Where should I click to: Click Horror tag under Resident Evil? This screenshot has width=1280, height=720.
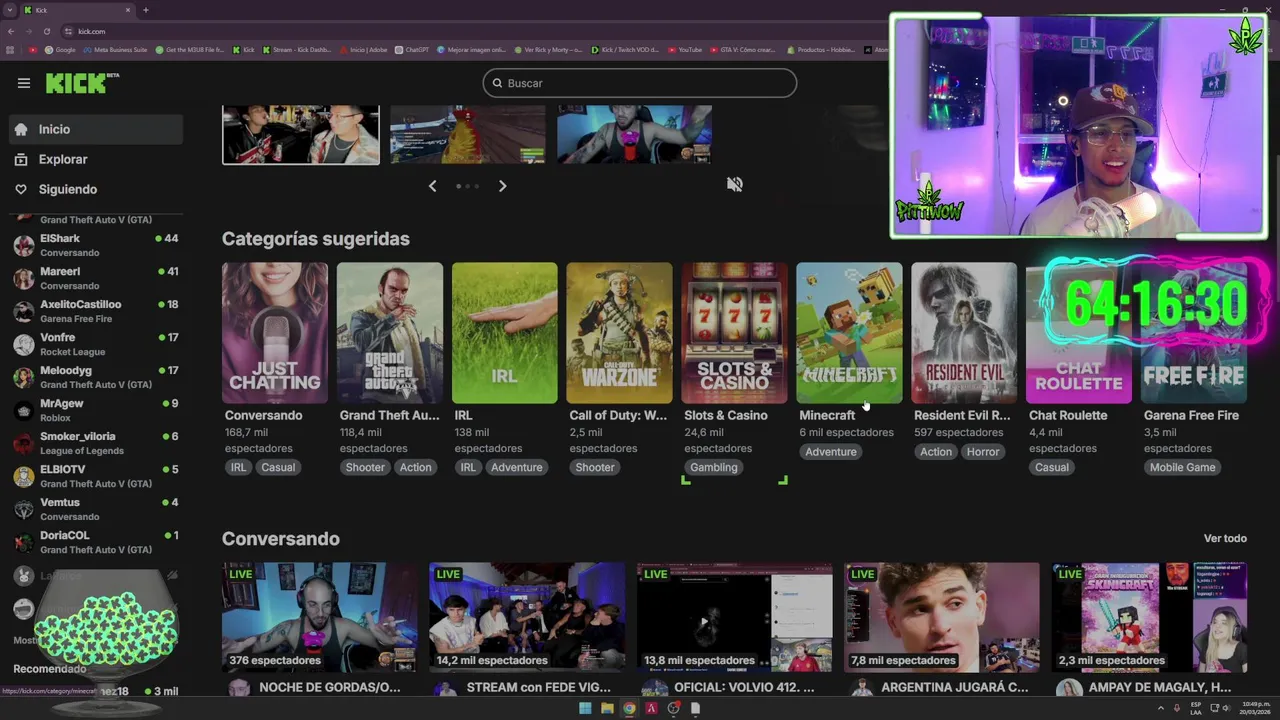coord(983,451)
